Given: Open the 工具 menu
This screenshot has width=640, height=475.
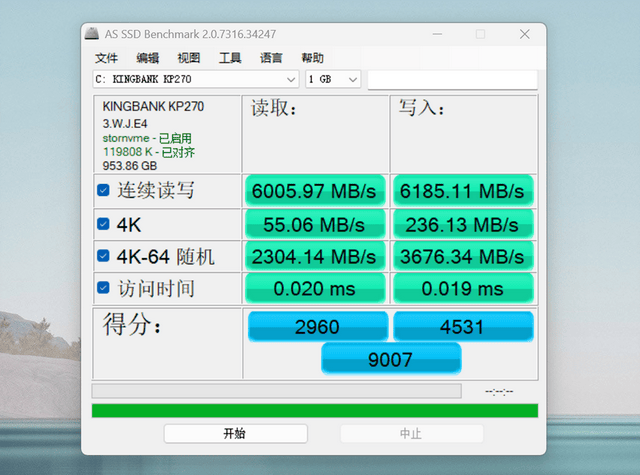Looking at the screenshot, I should pos(230,58).
